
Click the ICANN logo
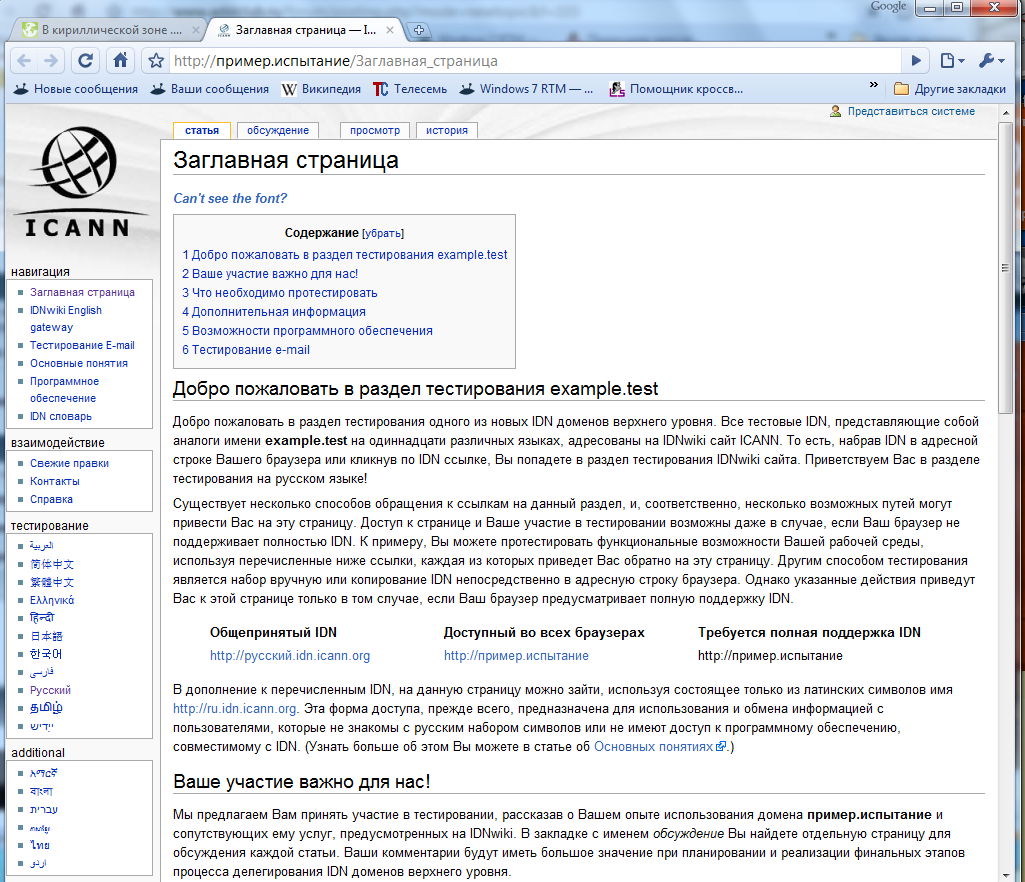(x=80, y=182)
